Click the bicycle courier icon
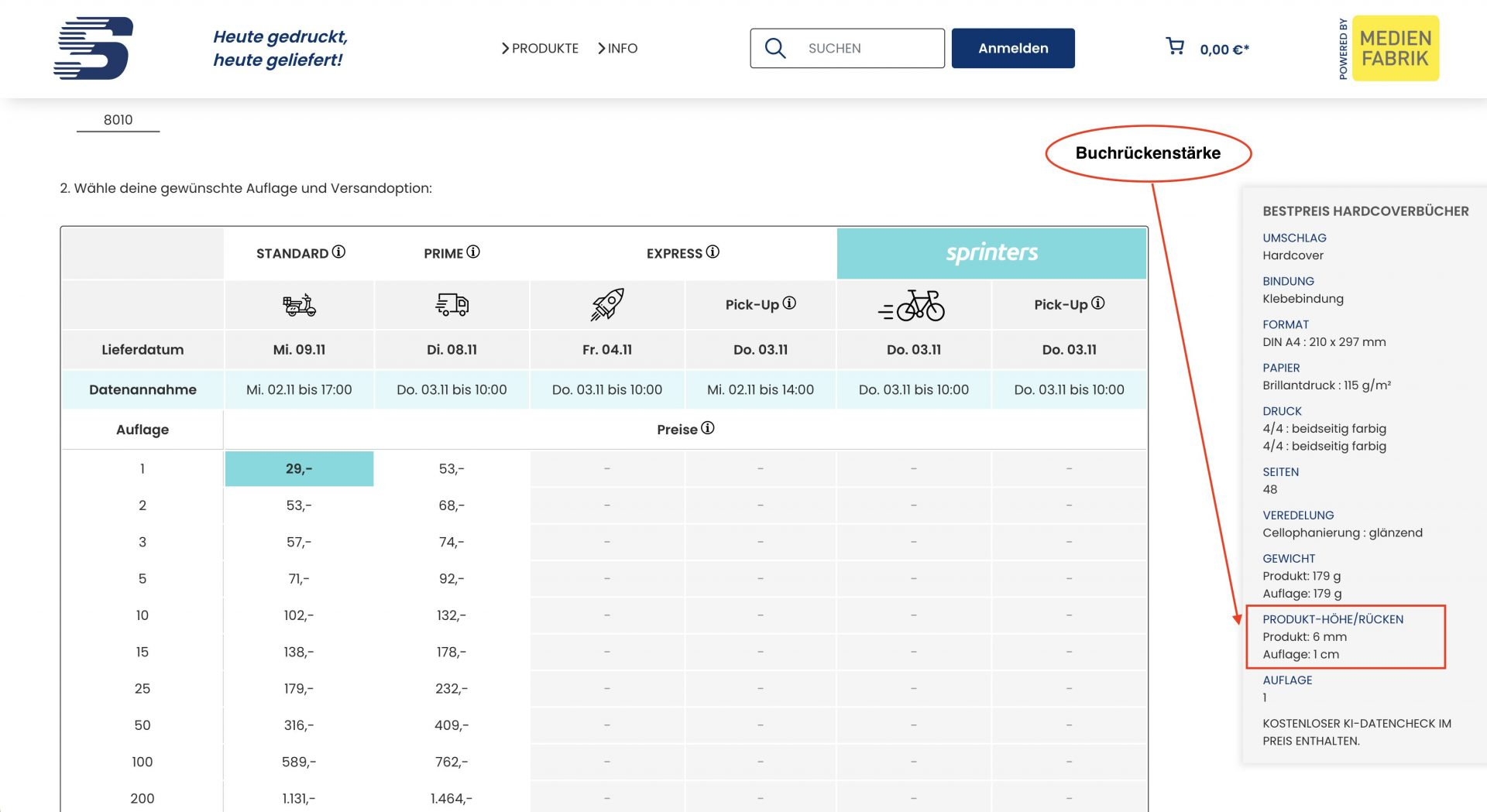This screenshot has height=812, width=1487. point(912,306)
